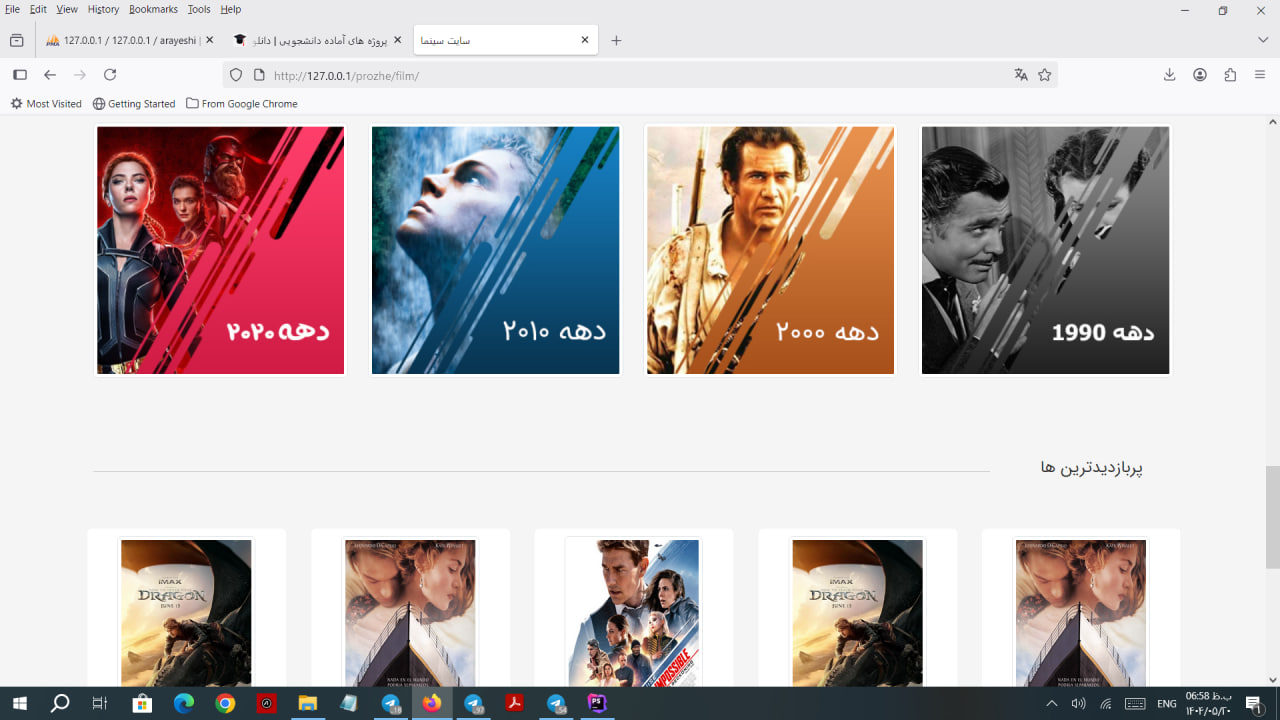Bookmark this page with the star icon
The image size is (1280, 720).
1045,75
